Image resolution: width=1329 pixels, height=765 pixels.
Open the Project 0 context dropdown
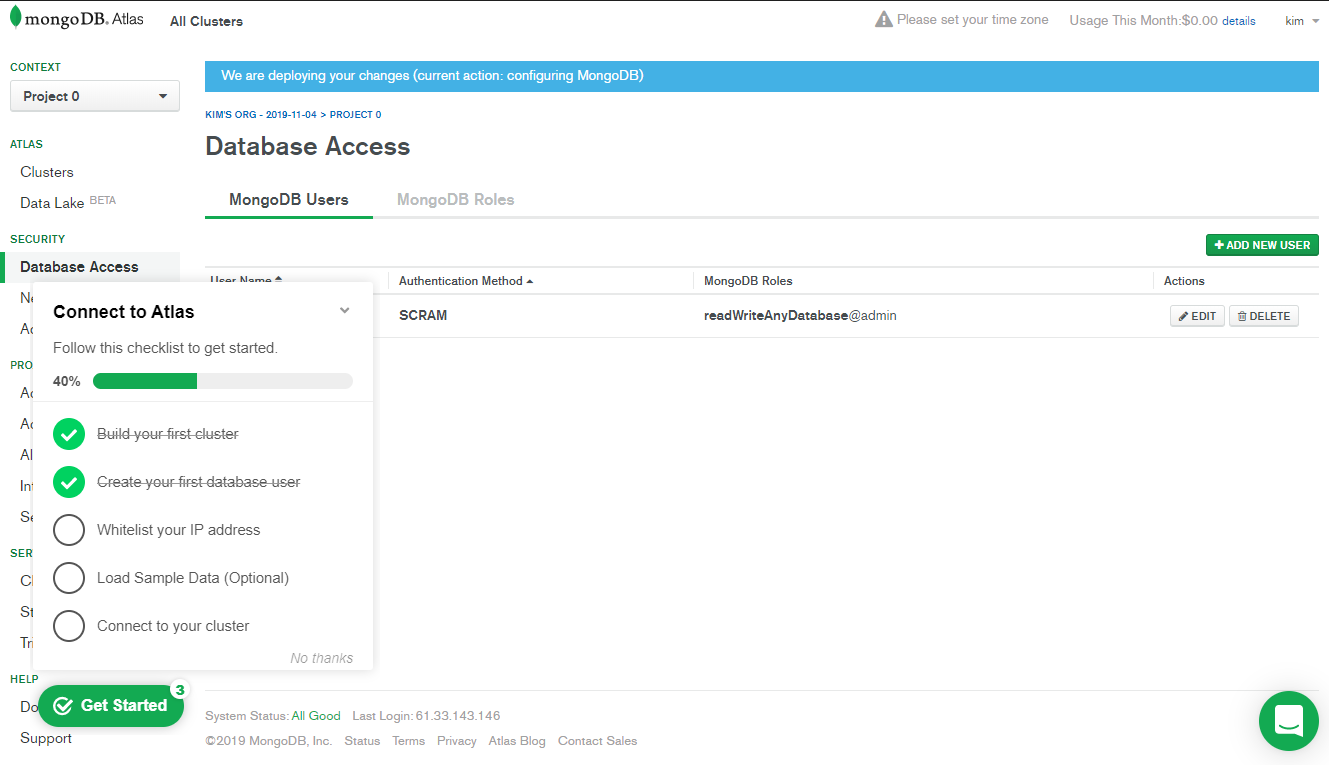95,96
